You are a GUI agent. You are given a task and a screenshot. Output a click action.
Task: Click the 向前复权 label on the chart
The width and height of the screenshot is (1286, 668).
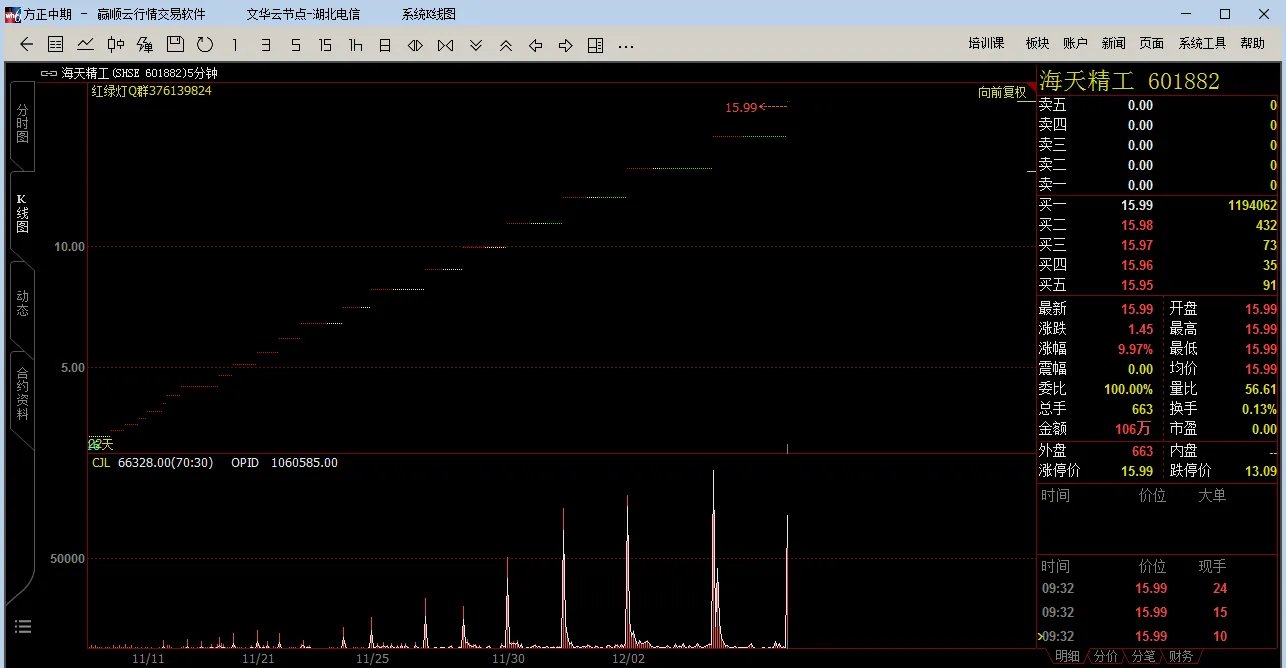(x=1002, y=92)
